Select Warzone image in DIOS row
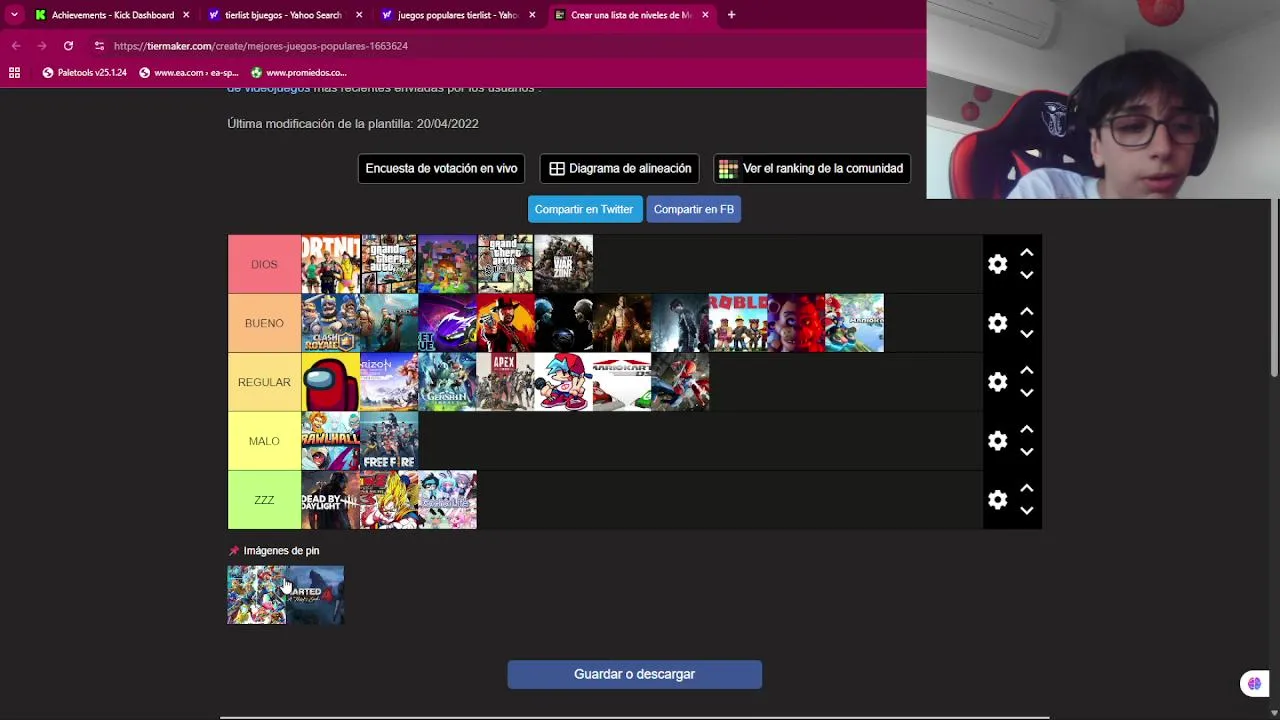This screenshot has height=720, width=1280. 564,264
